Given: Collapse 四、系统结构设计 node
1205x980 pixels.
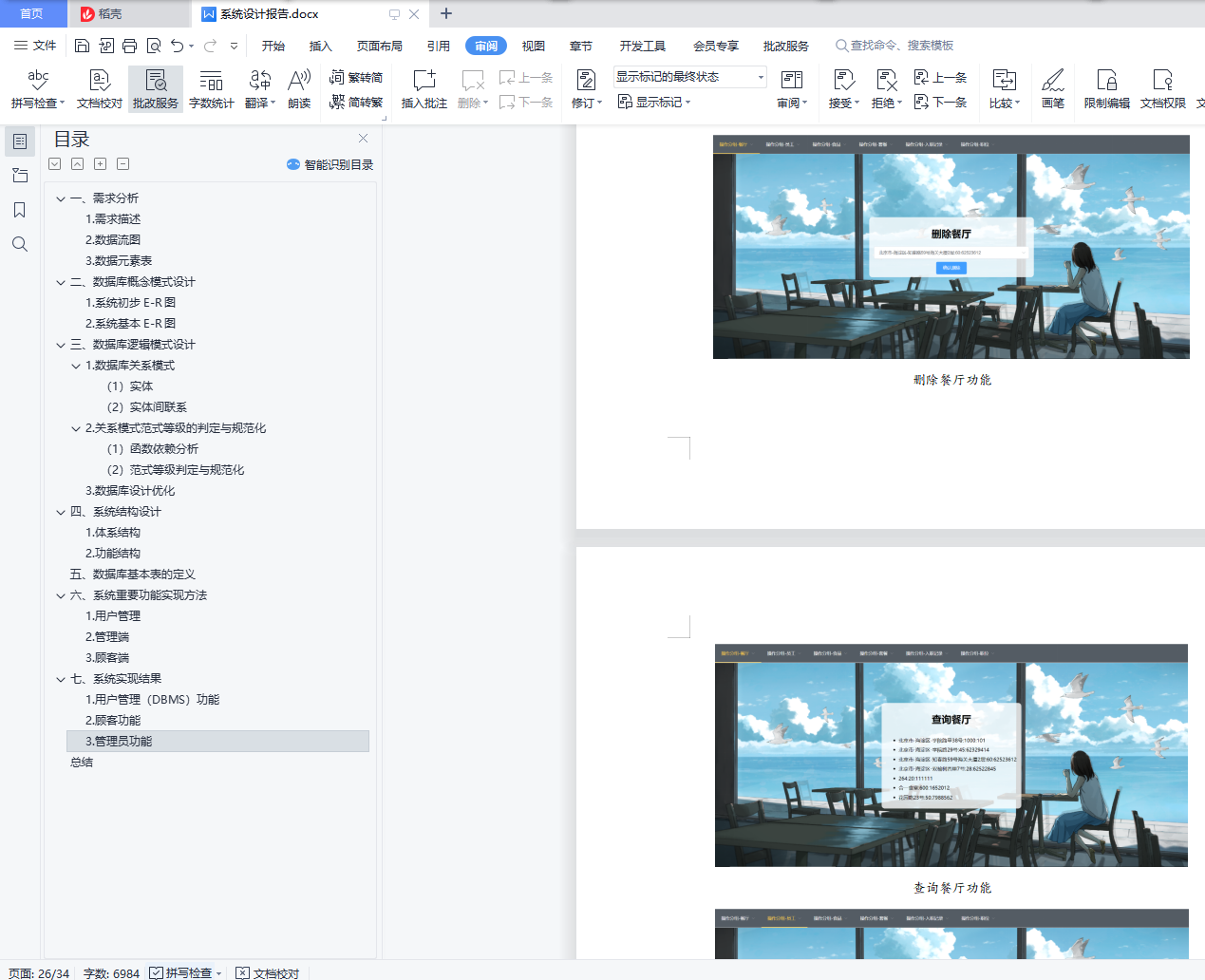Looking at the screenshot, I should pos(61,512).
